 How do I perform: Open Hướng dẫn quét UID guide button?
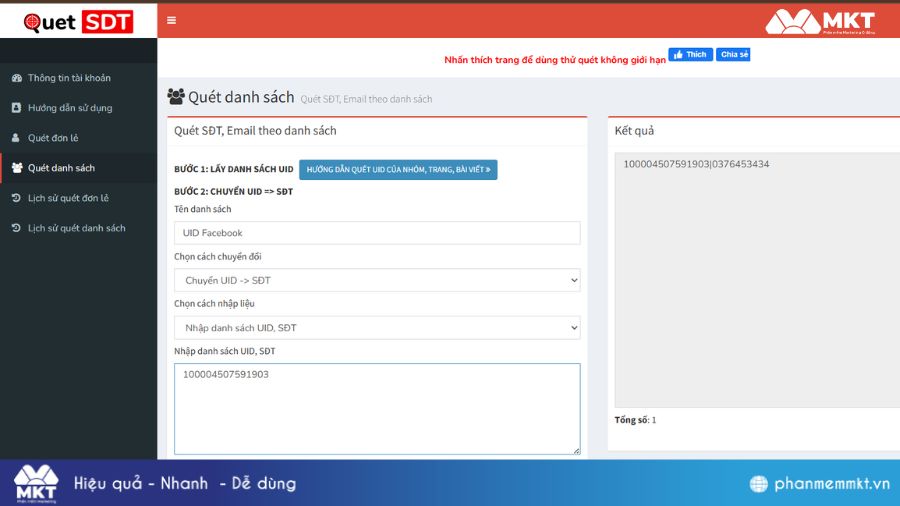pyautogui.click(x=398, y=170)
